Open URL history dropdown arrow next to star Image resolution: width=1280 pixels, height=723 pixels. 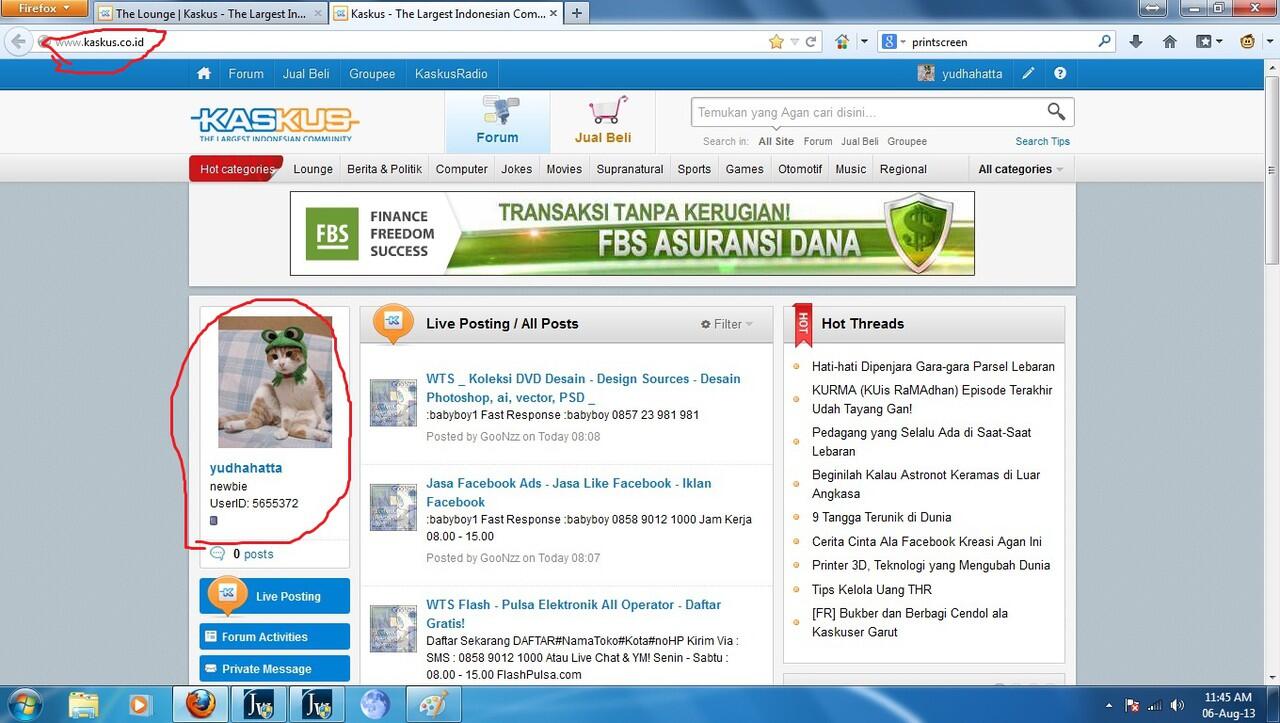795,42
